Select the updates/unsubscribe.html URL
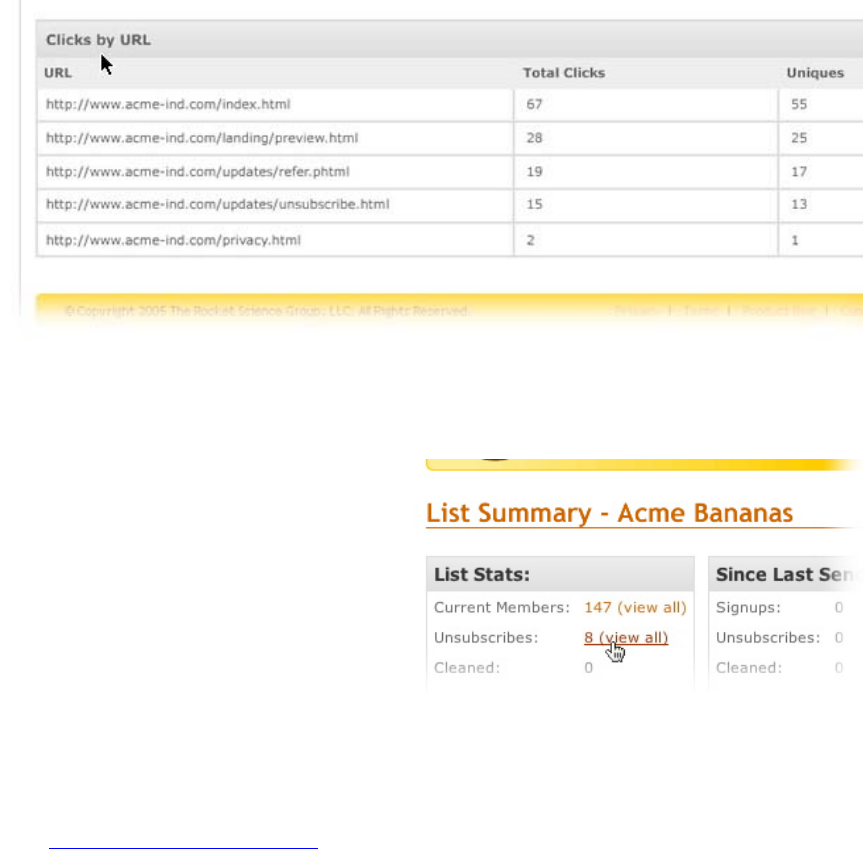The image size is (865, 849). click(217, 204)
